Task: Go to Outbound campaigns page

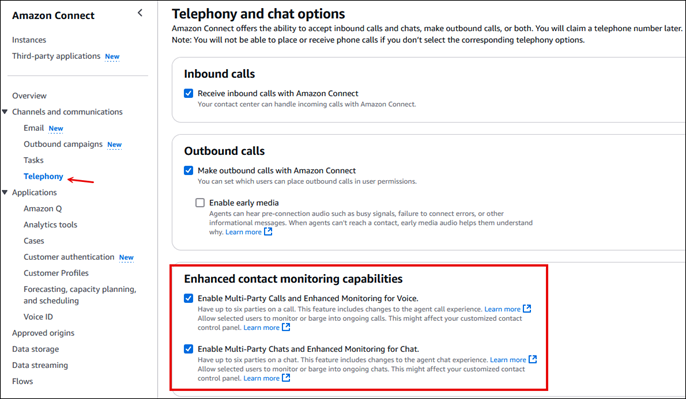Action: click(x=63, y=144)
